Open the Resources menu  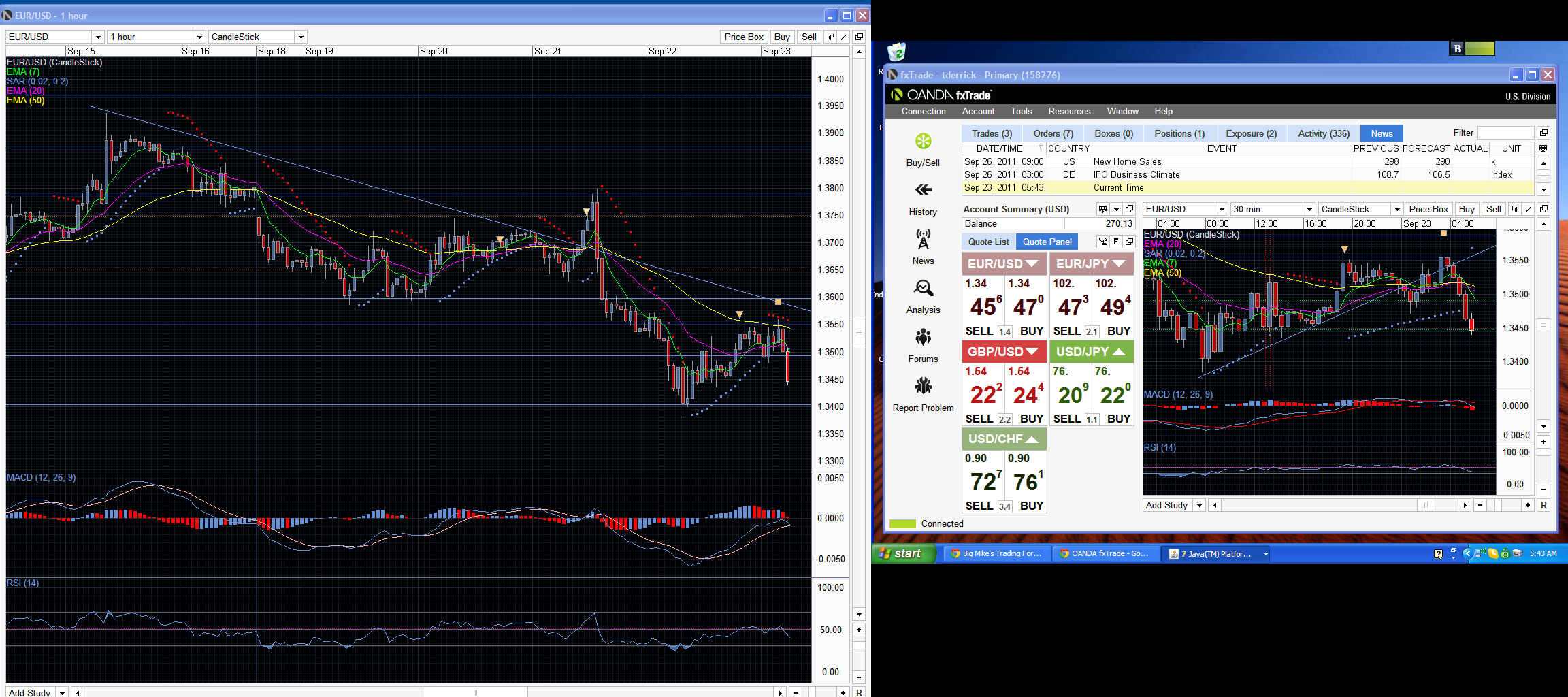point(1069,111)
